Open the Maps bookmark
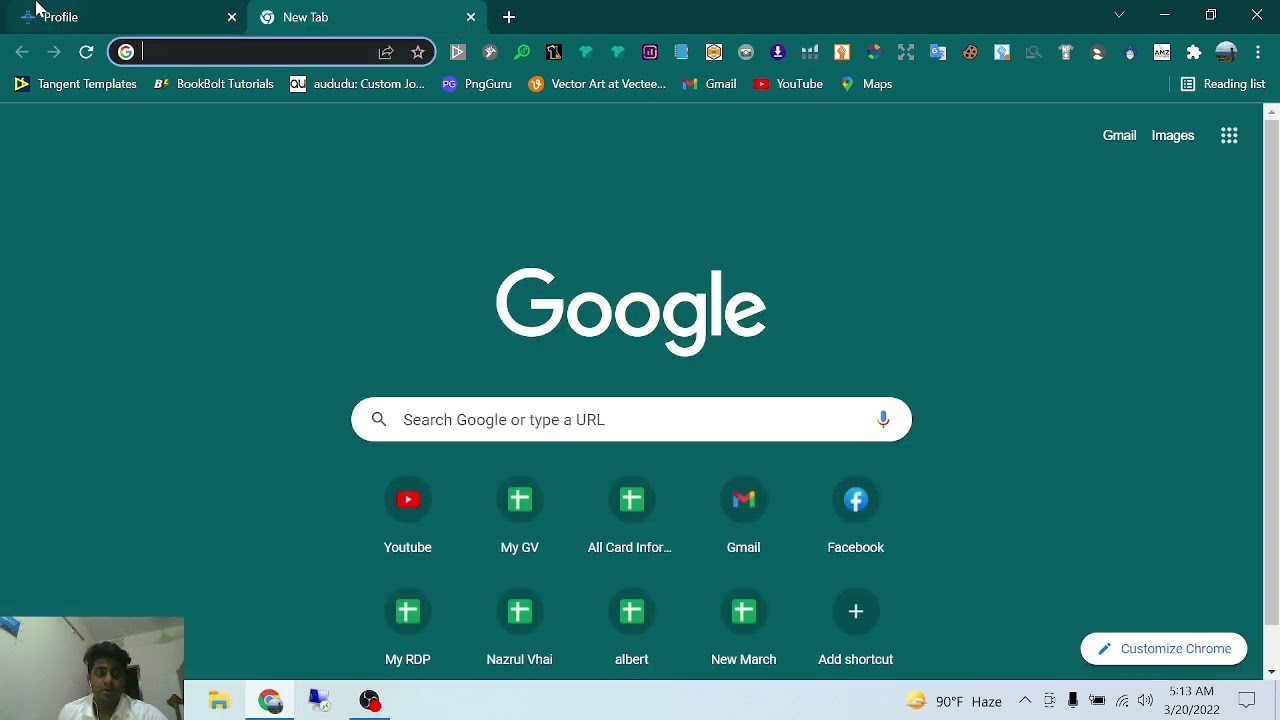The height and width of the screenshot is (720, 1280). click(866, 84)
